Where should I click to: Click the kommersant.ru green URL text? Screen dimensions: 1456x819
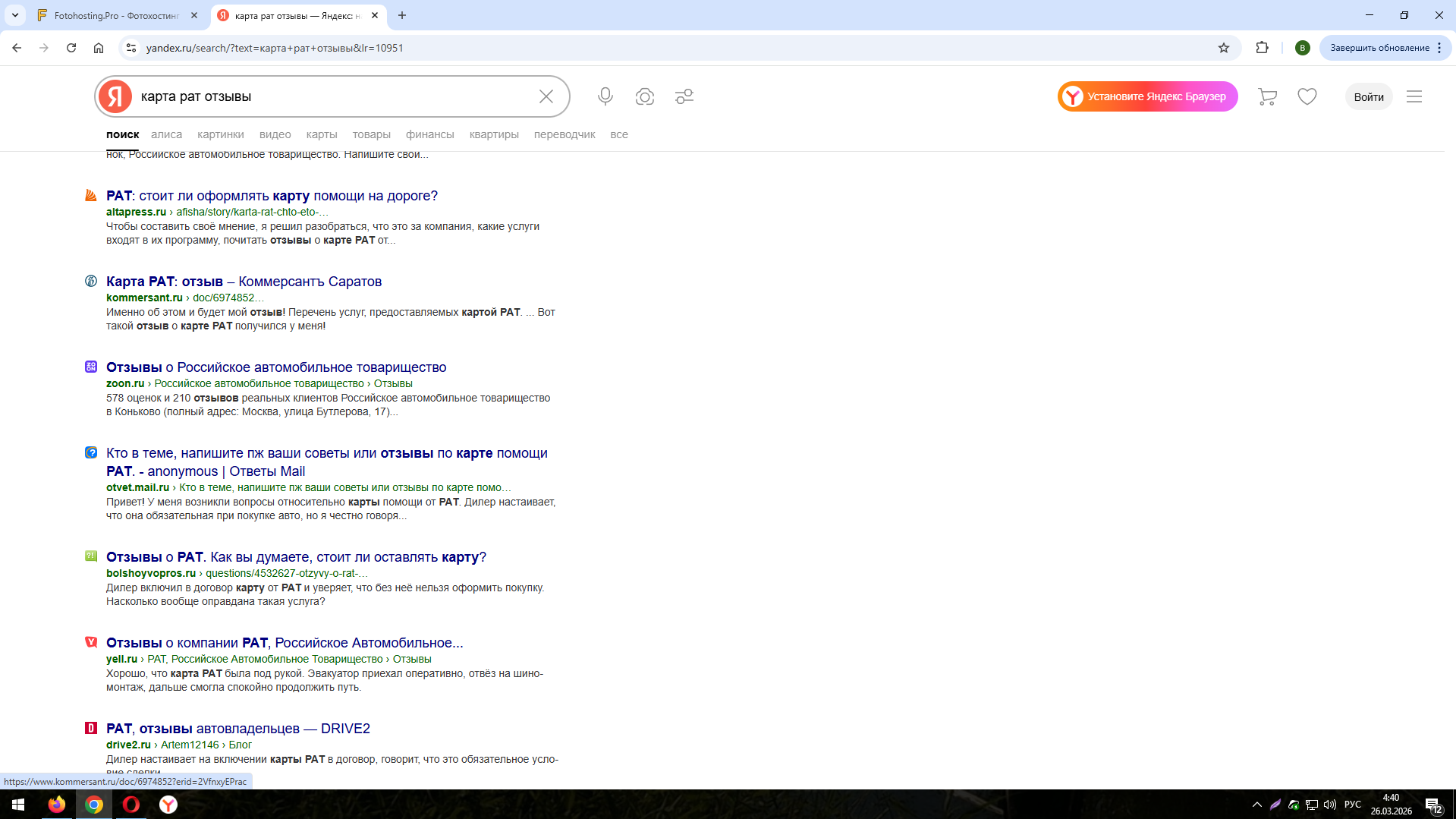point(144,298)
